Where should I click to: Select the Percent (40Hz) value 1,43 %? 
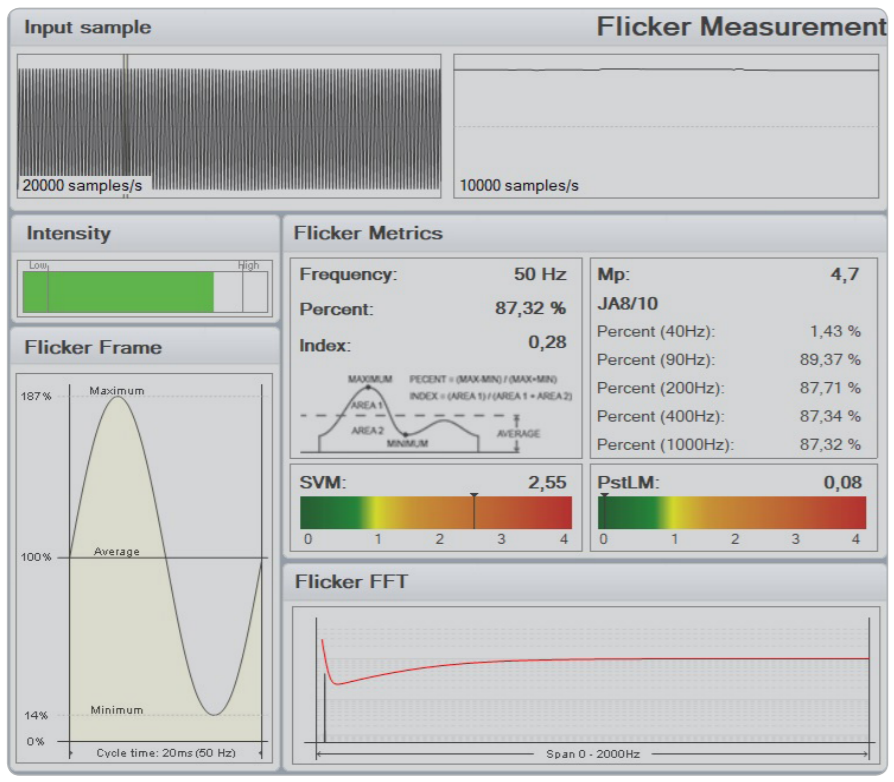coord(835,331)
